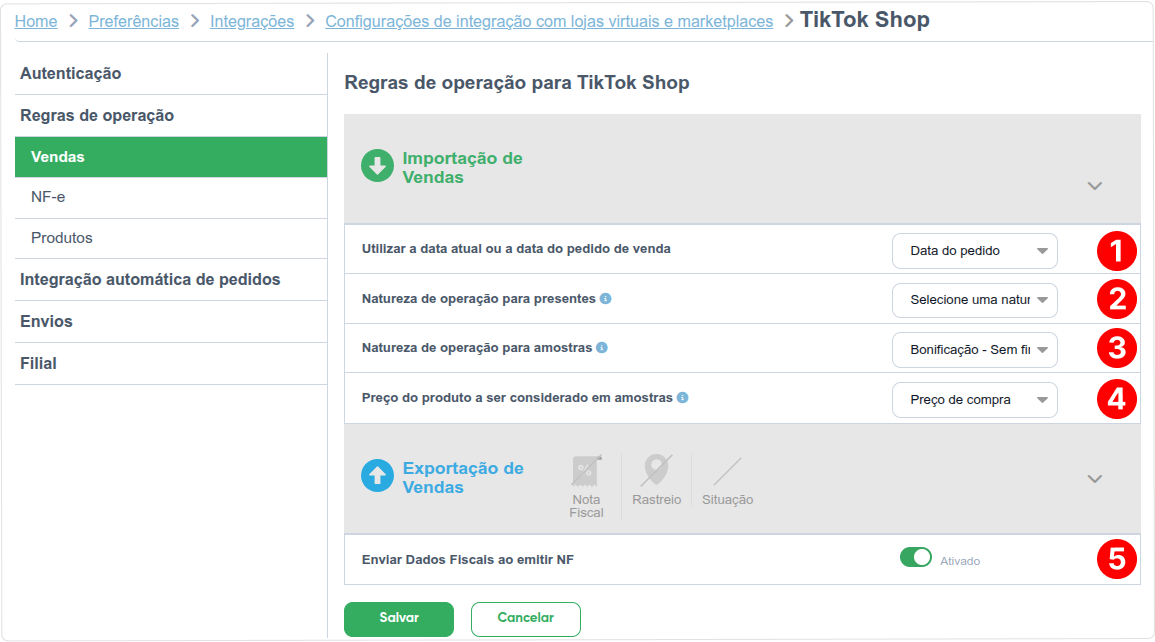Open the Autenticação menu section
This screenshot has height=642, width=1155.
click(x=171, y=74)
